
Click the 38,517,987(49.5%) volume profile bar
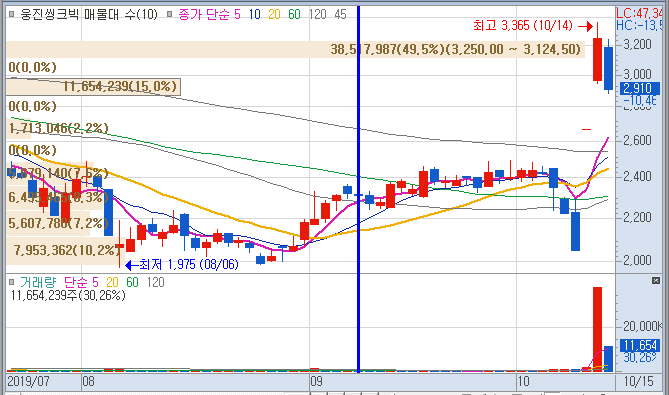pos(295,49)
